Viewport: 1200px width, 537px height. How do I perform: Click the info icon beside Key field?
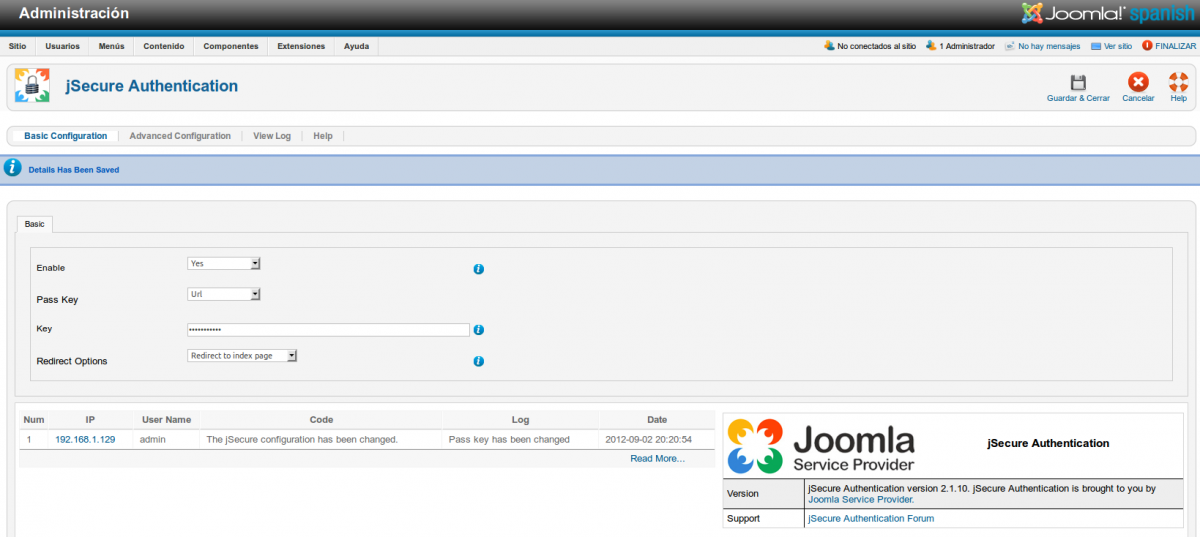[479, 330]
